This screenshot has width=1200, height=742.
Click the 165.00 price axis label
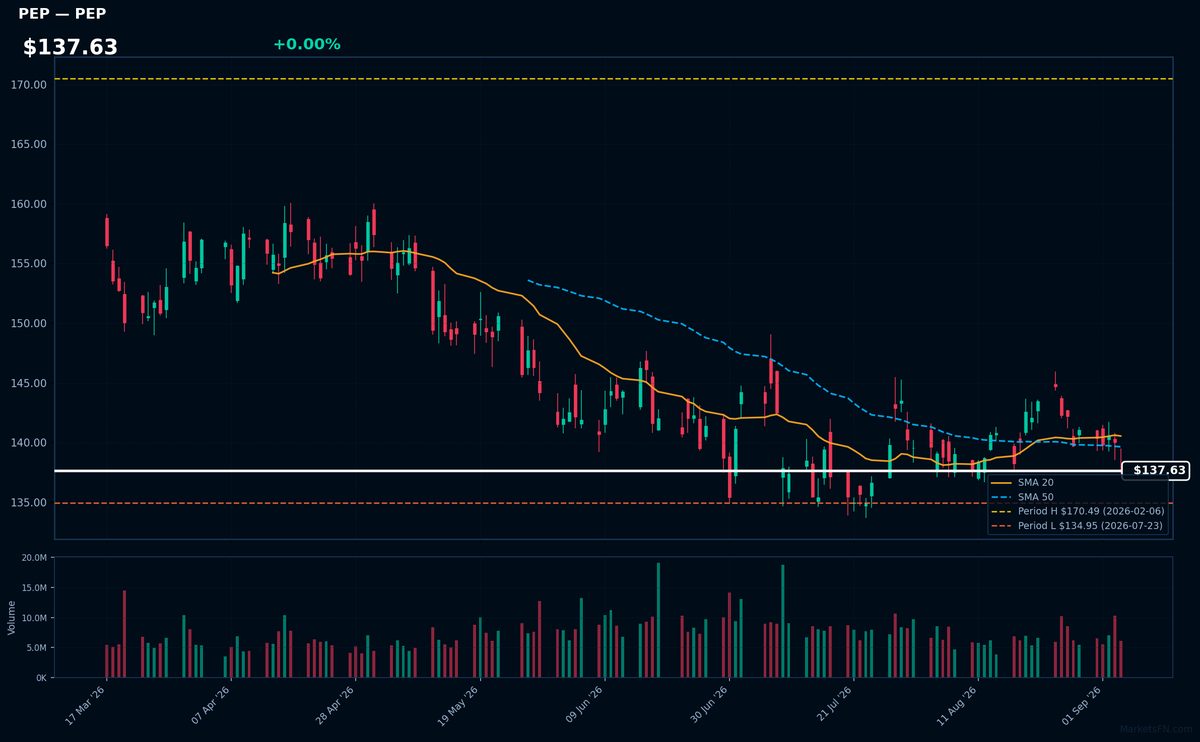[30, 144]
